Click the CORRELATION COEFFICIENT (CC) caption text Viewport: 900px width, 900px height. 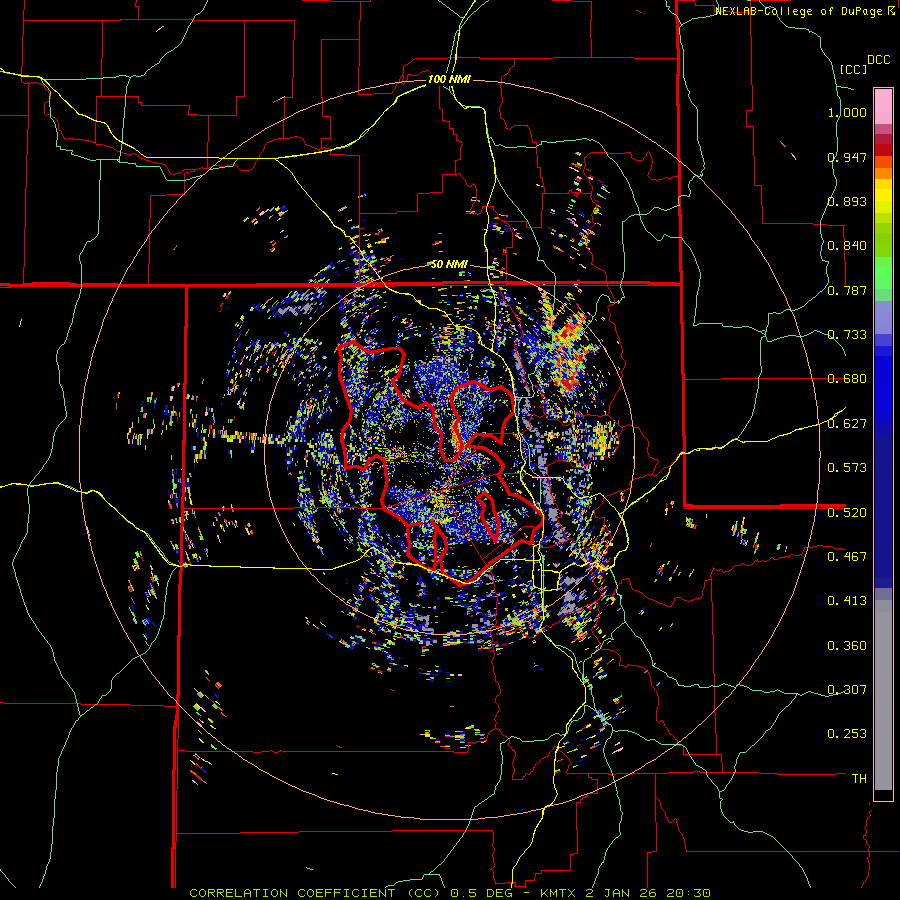315,893
